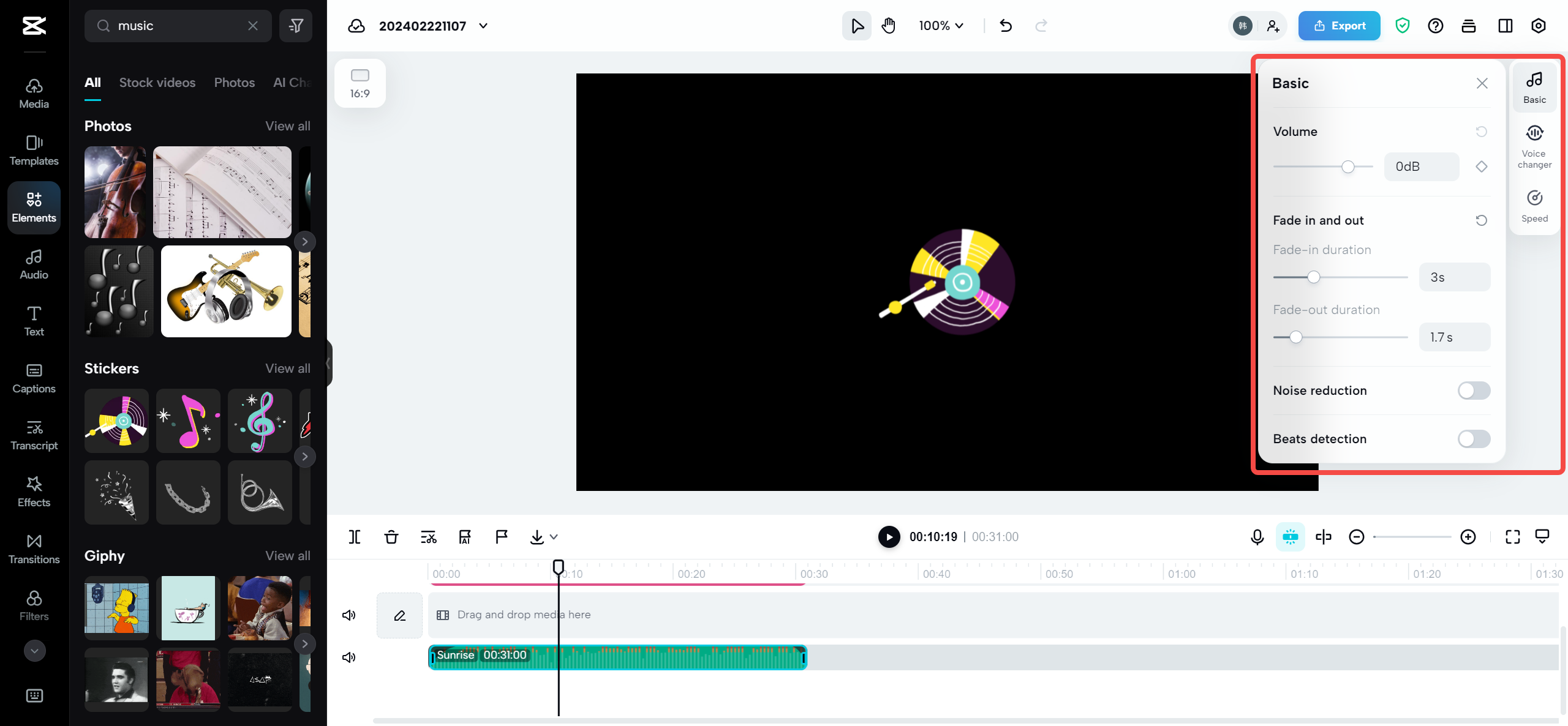Click the marker flag icon

coord(502,537)
